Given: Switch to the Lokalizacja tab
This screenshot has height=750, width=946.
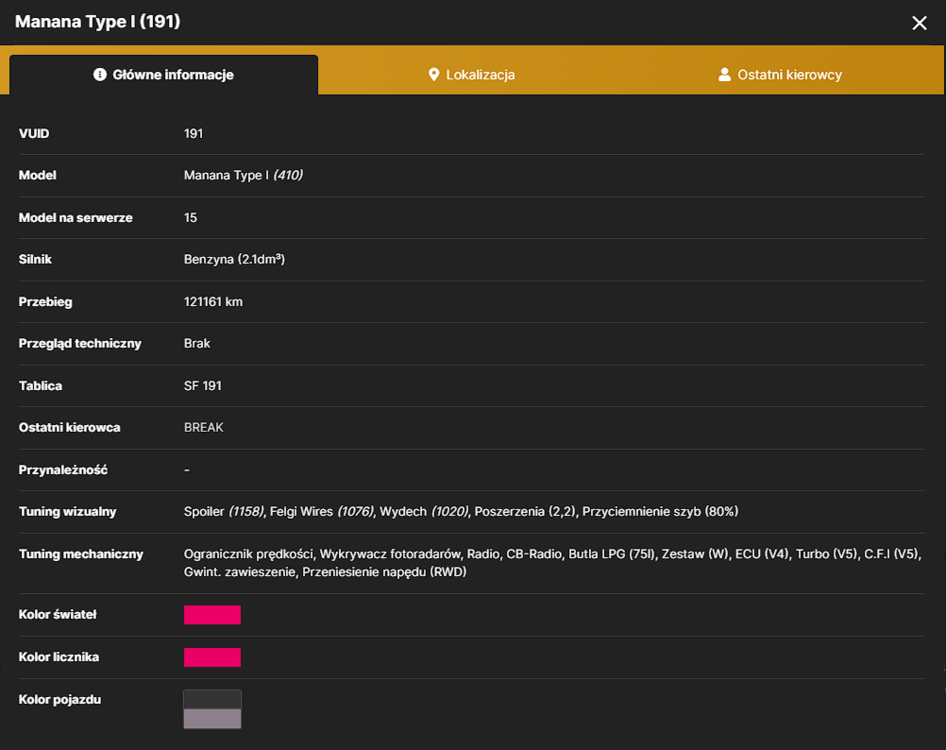Looking at the screenshot, I should pos(471,75).
